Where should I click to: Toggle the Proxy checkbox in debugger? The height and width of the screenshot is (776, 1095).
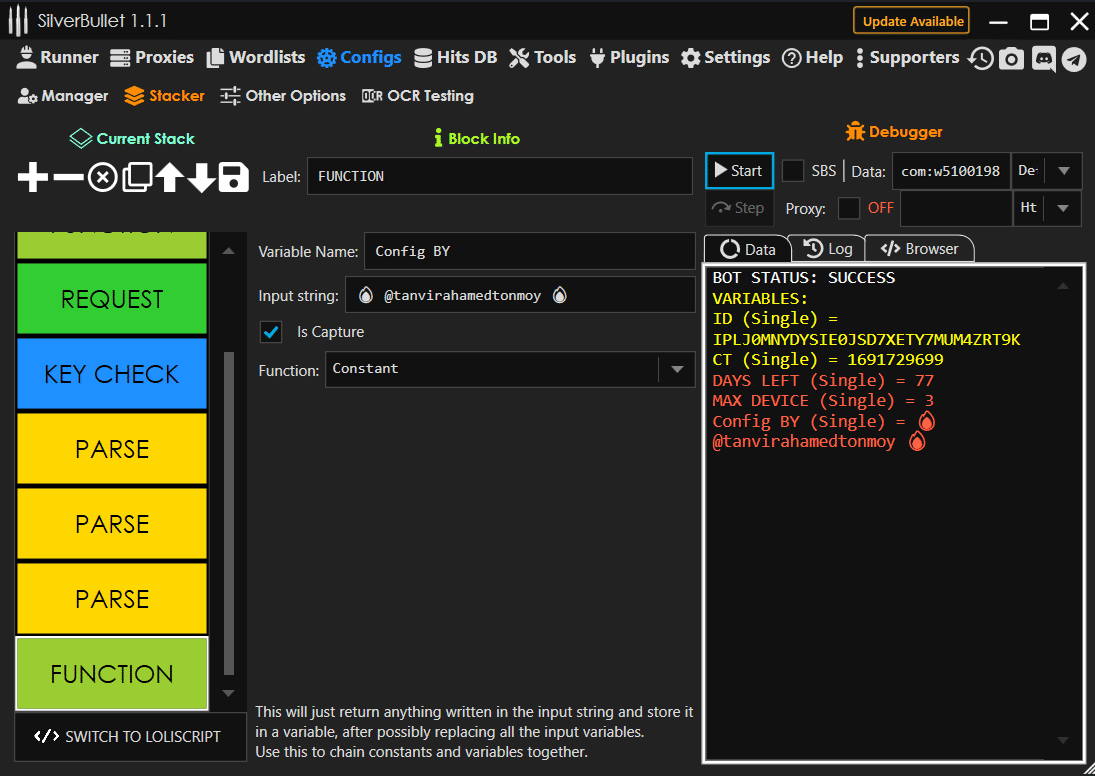click(x=848, y=208)
